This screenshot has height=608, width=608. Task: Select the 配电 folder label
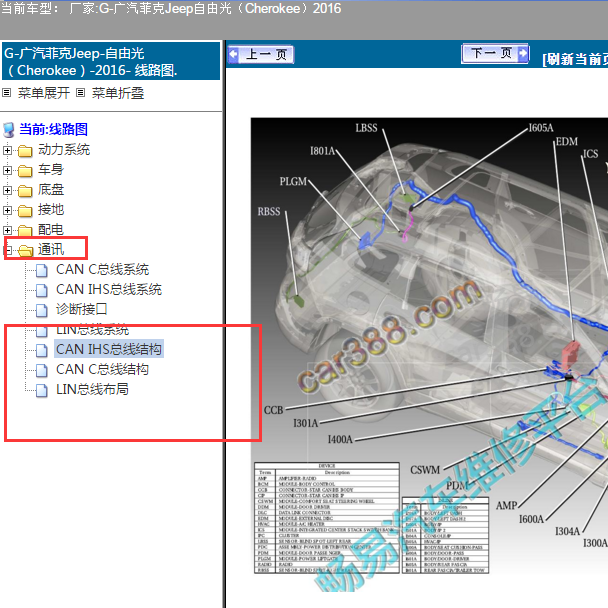coord(51,230)
